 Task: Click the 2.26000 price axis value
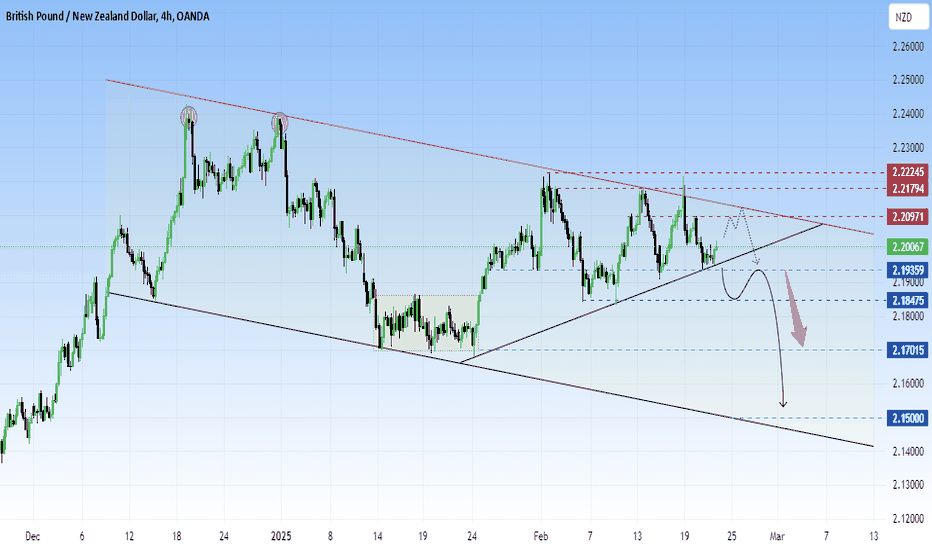tap(908, 46)
